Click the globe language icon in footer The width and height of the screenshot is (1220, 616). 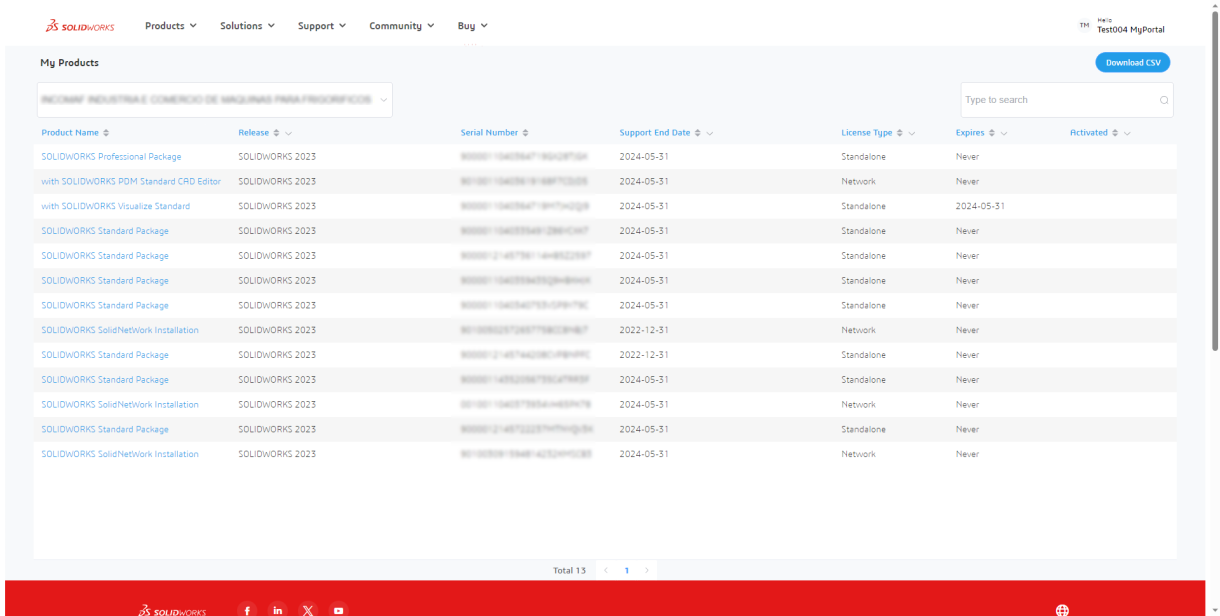1062,610
